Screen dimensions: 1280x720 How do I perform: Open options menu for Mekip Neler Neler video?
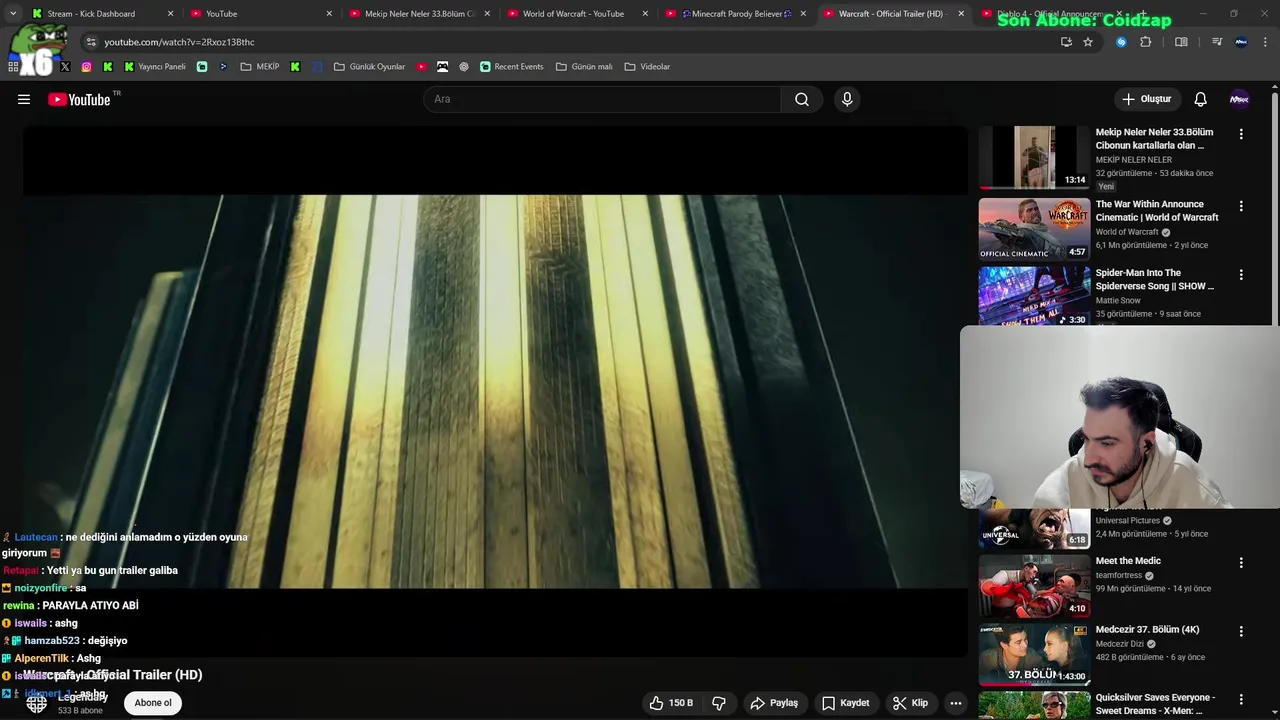point(1241,134)
